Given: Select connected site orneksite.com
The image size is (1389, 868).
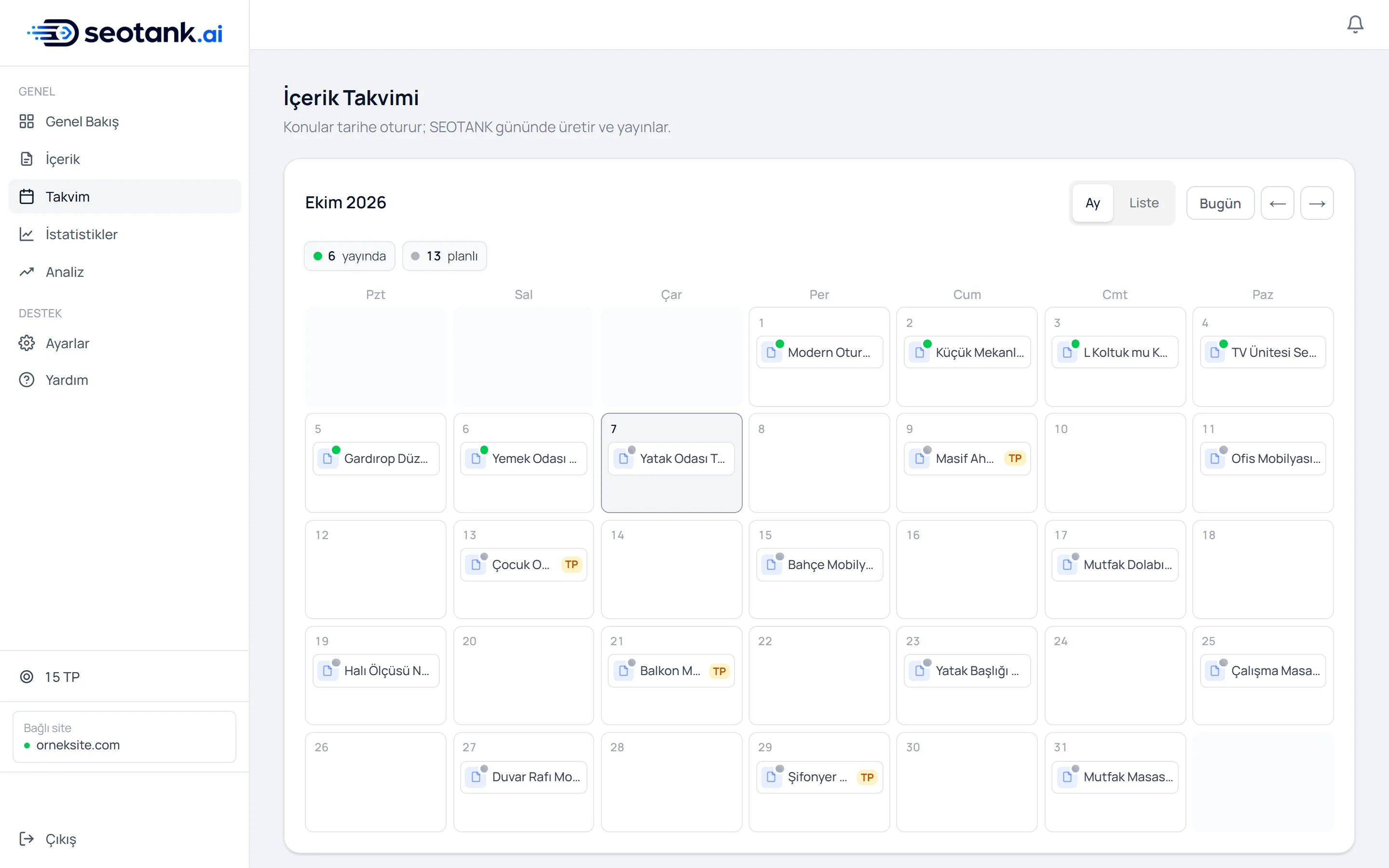Looking at the screenshot, I should (124, 737).
